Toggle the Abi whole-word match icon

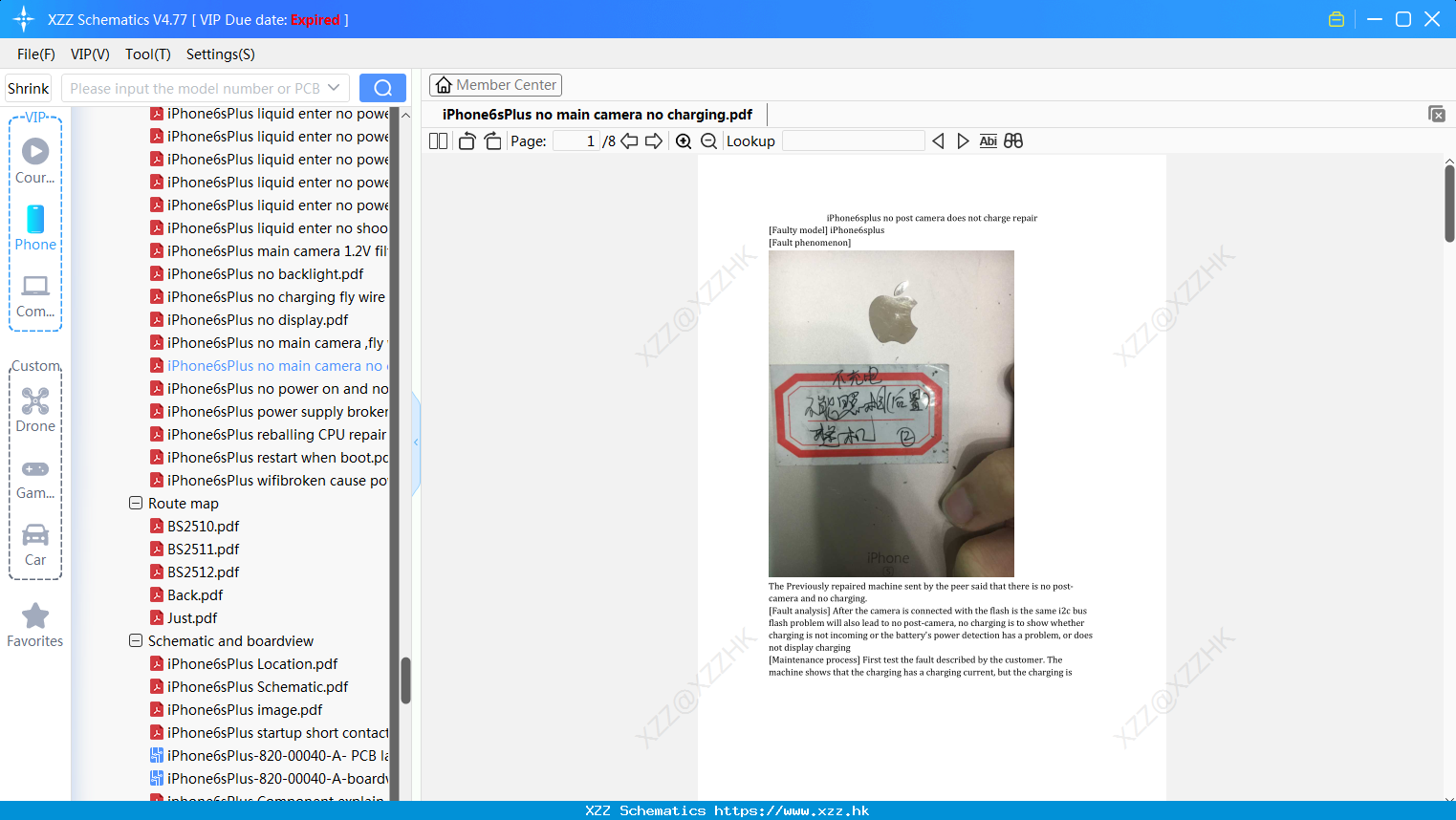point(988,141)
